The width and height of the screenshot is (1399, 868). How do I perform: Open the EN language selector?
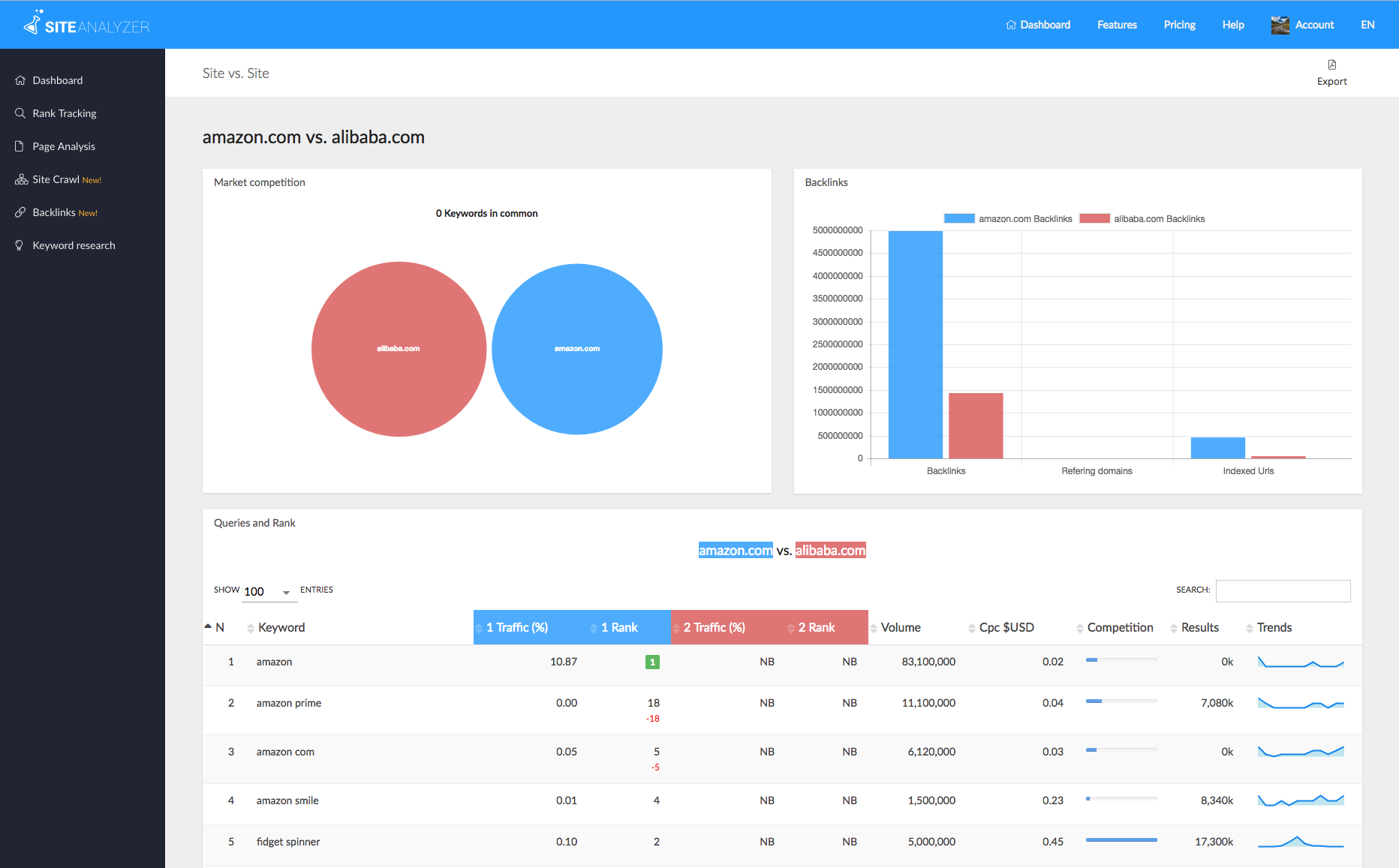tap(1367, 25)
